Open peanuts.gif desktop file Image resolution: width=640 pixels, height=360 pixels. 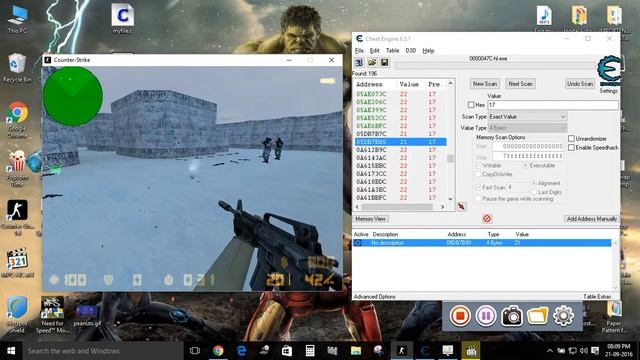point(87,315)
